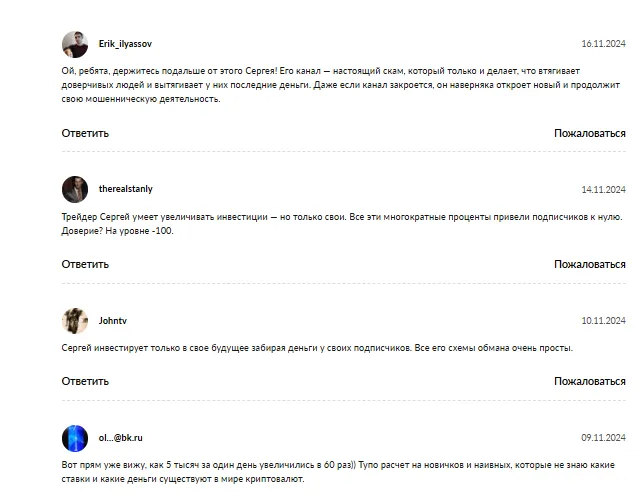Screen dimensions: 640x498
Task: Reply to Erik_ilyassov's comment with Ответить
Action: tap(85, 133)
